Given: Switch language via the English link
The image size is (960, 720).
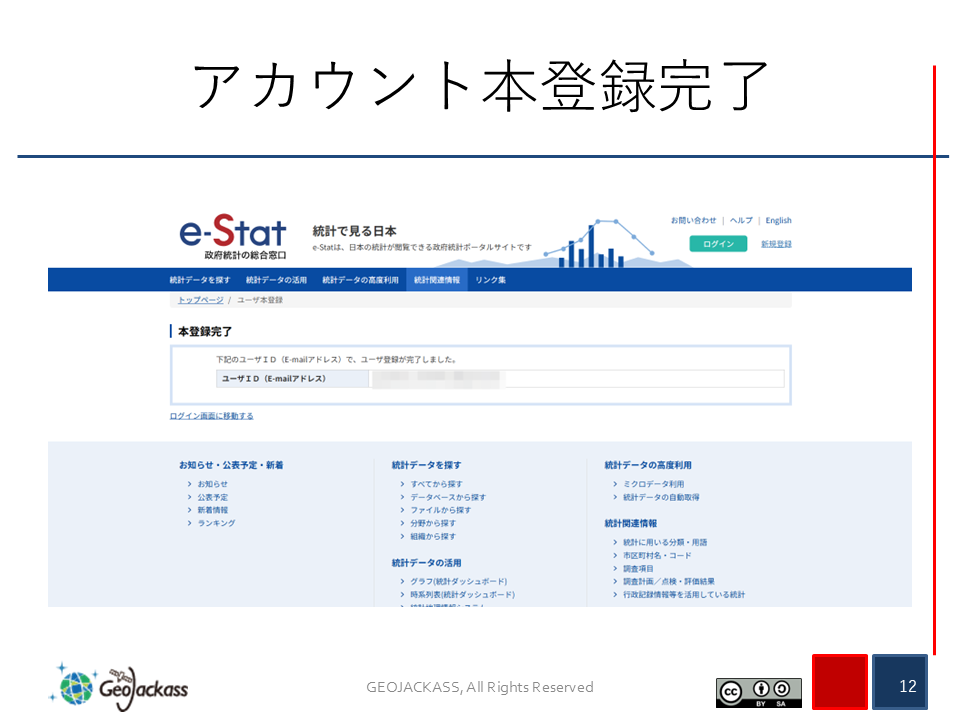Looking at the screenshot, I should (778, 220).
